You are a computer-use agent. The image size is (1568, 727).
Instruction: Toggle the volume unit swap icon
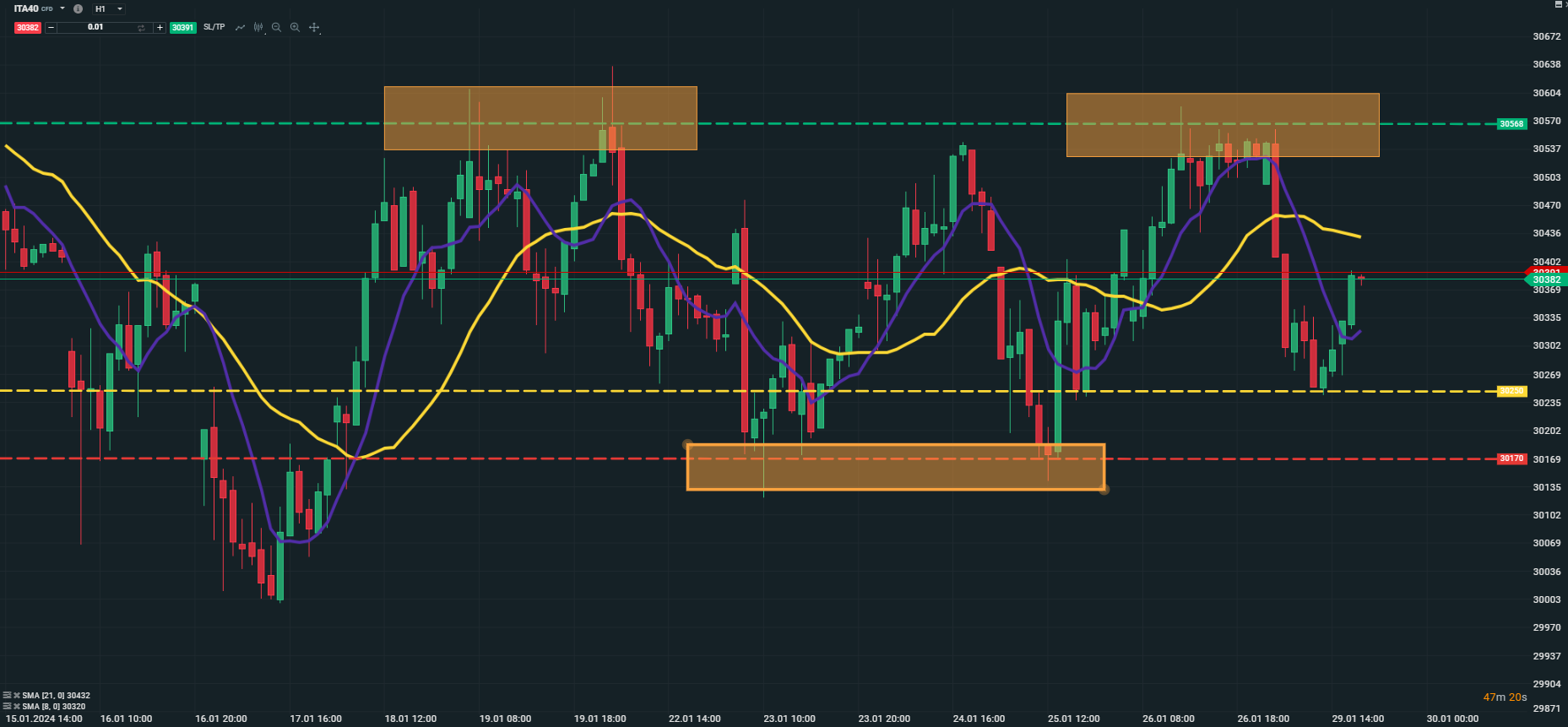pos(141,28)
